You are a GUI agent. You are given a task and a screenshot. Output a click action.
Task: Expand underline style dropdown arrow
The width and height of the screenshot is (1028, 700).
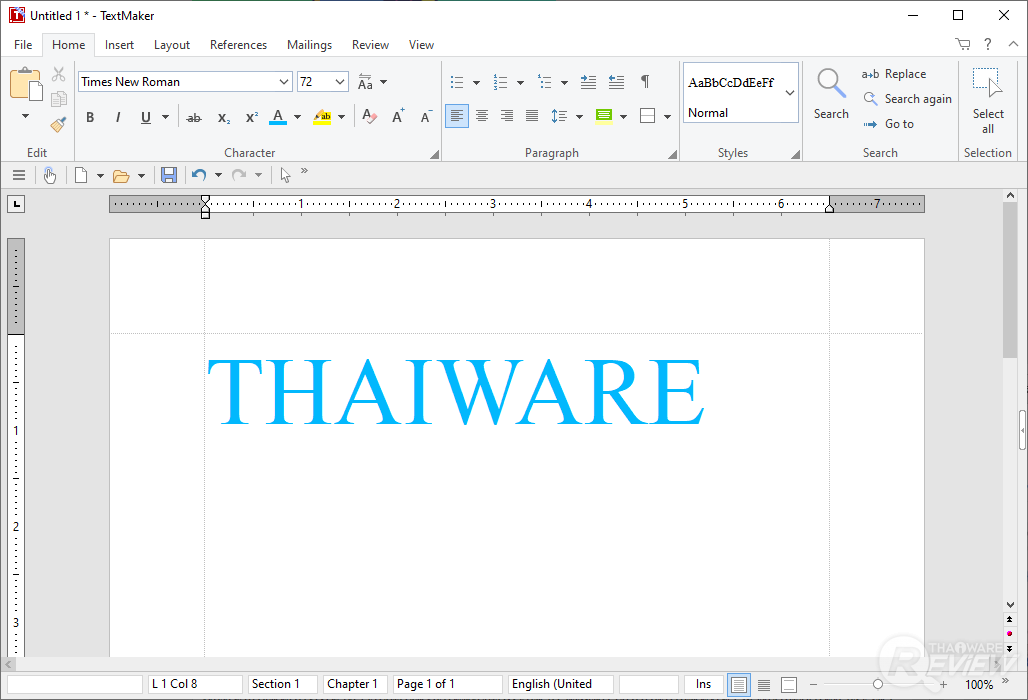165,117
